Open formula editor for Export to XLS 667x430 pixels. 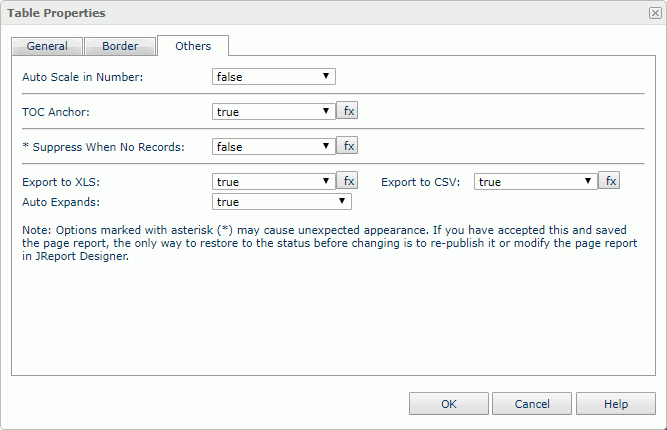click(347, 180)
